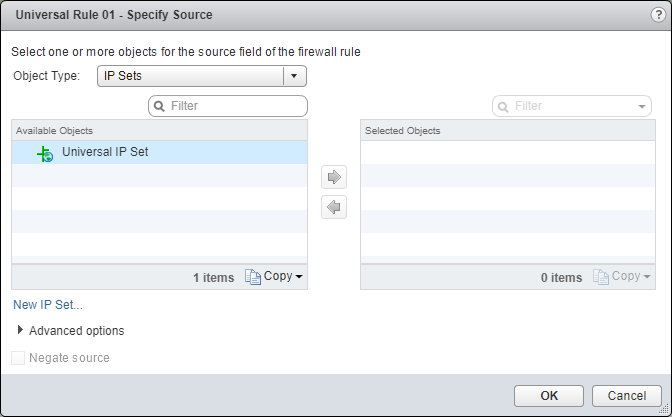Click the New IP Set link

click(48, 305)
